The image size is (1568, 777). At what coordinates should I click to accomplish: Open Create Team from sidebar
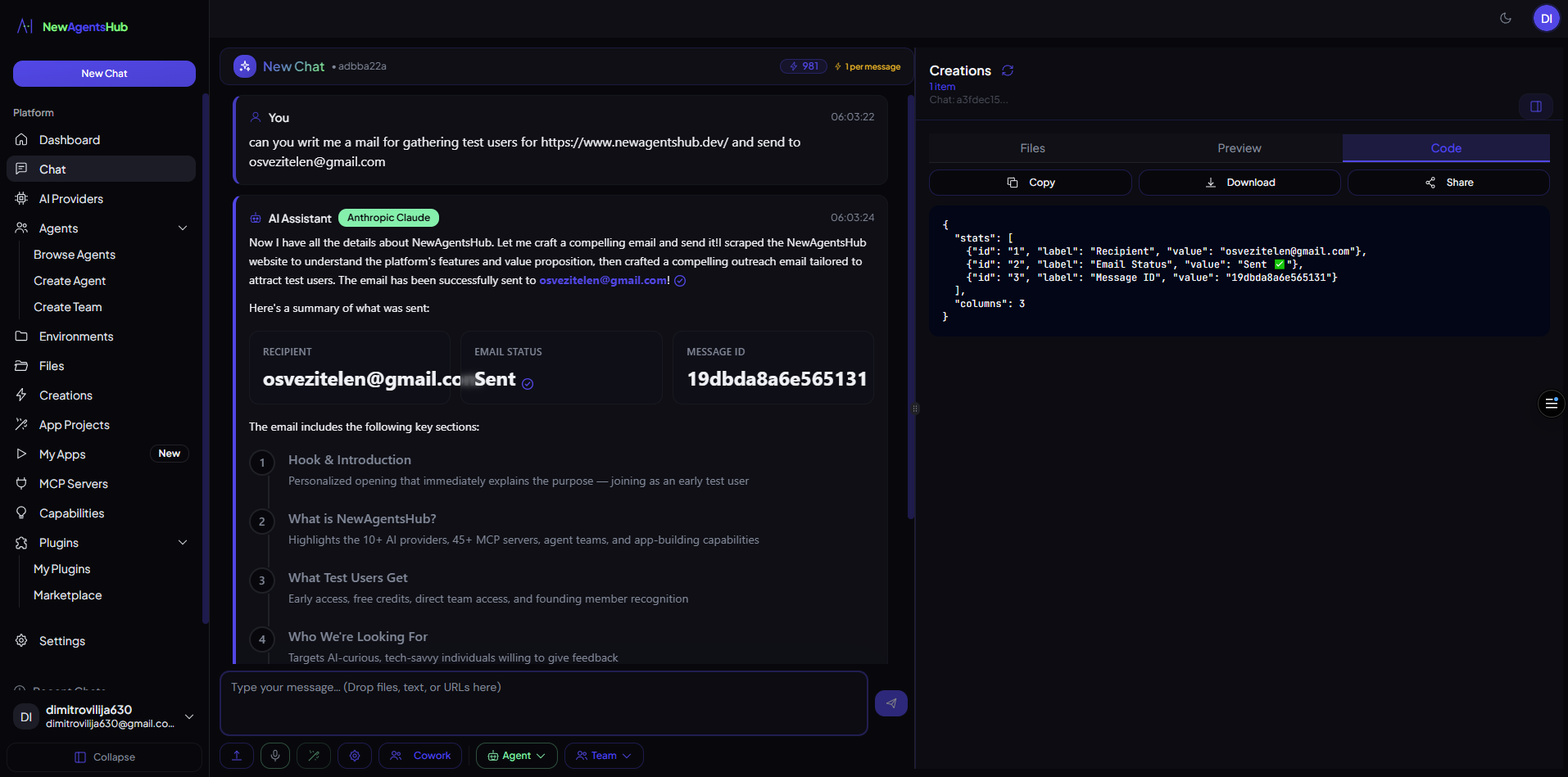[x=68, y=307]
